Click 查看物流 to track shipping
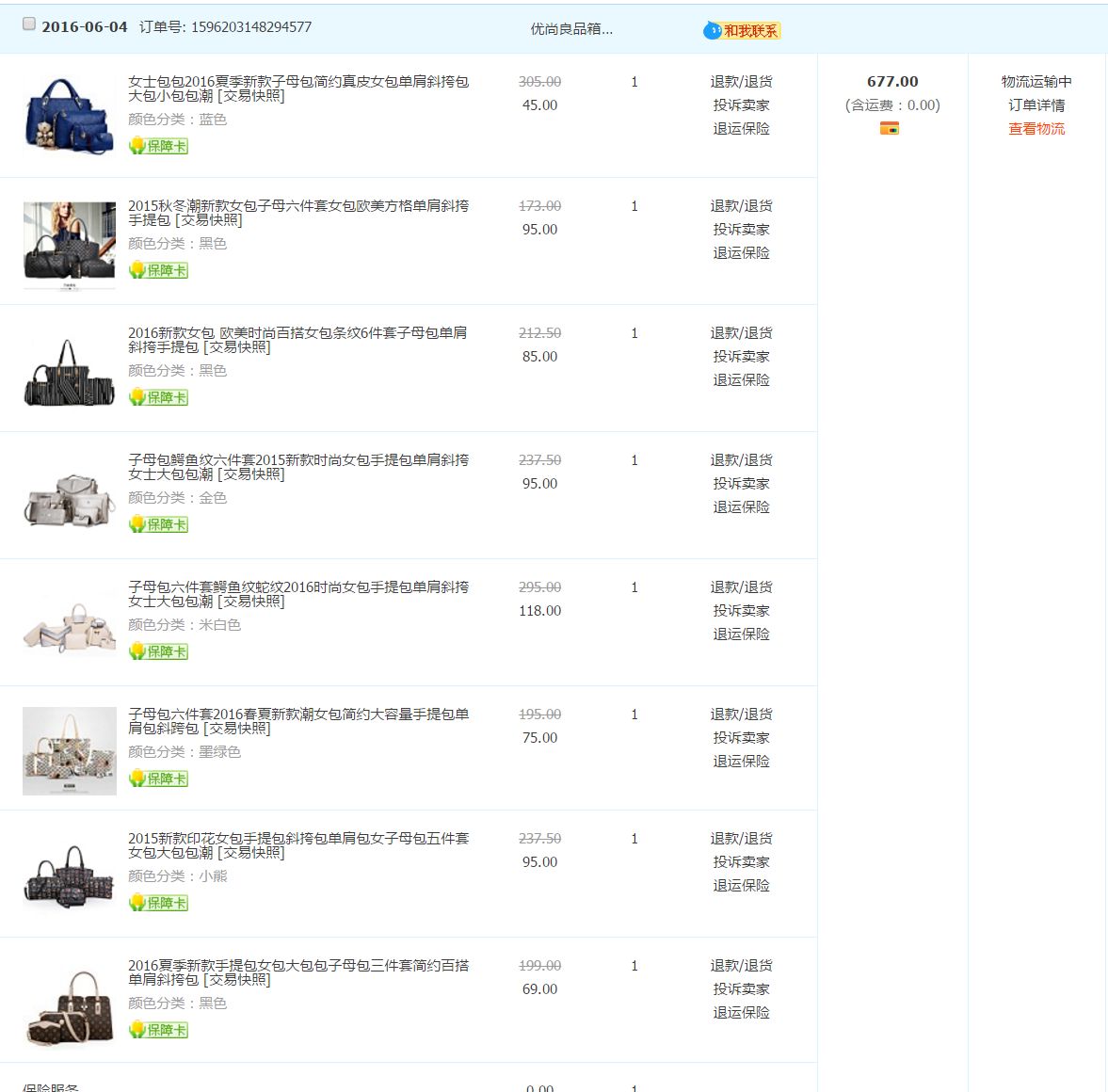 click(1036, 129)
